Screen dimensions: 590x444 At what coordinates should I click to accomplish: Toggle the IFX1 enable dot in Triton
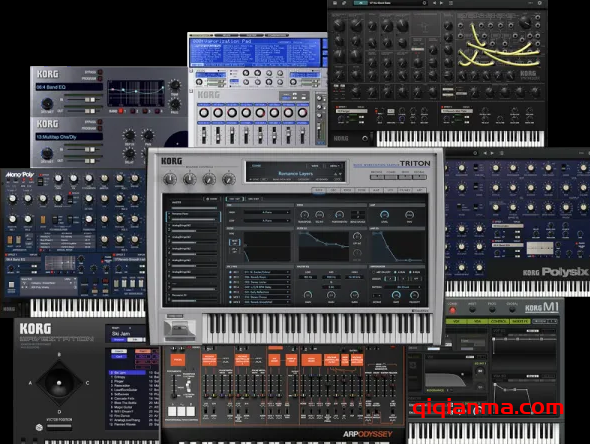coord(230,272)
